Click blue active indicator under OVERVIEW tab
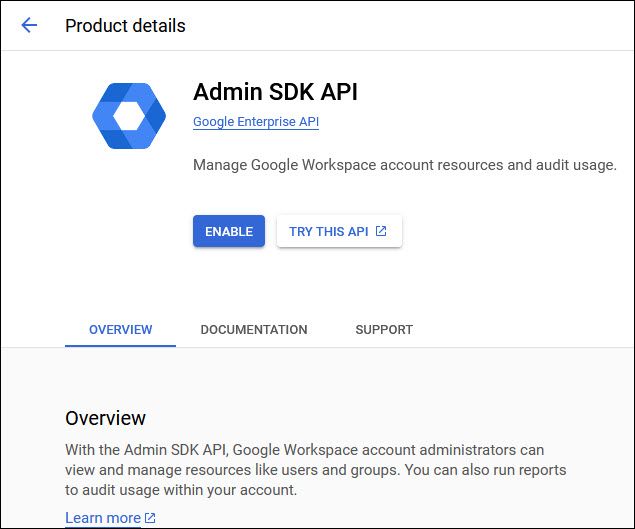The image size is (635, 529). pyautogui.click(x=120, y=345)
